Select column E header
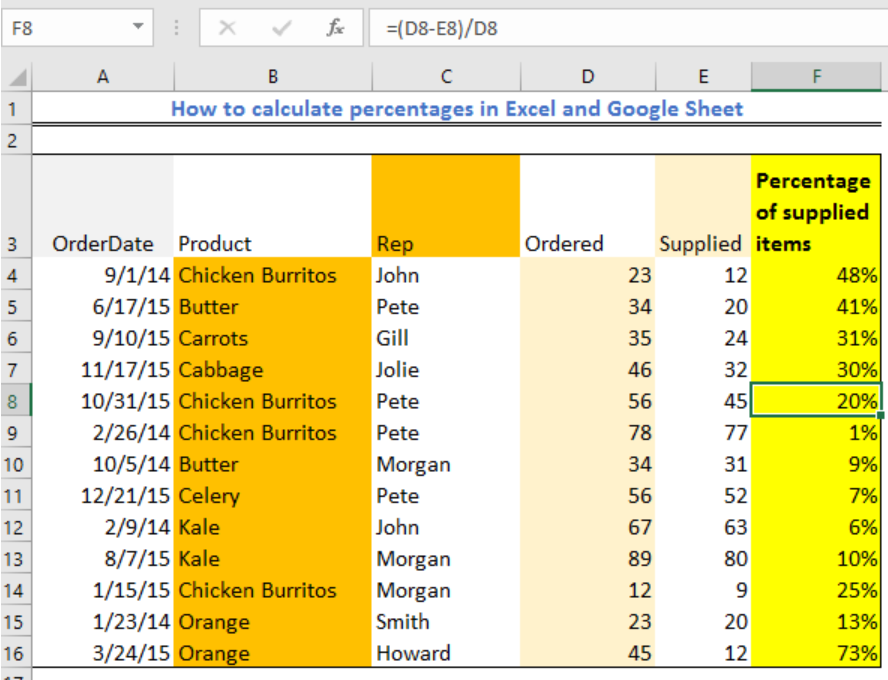The image size is (888, 680). point(703,76)
